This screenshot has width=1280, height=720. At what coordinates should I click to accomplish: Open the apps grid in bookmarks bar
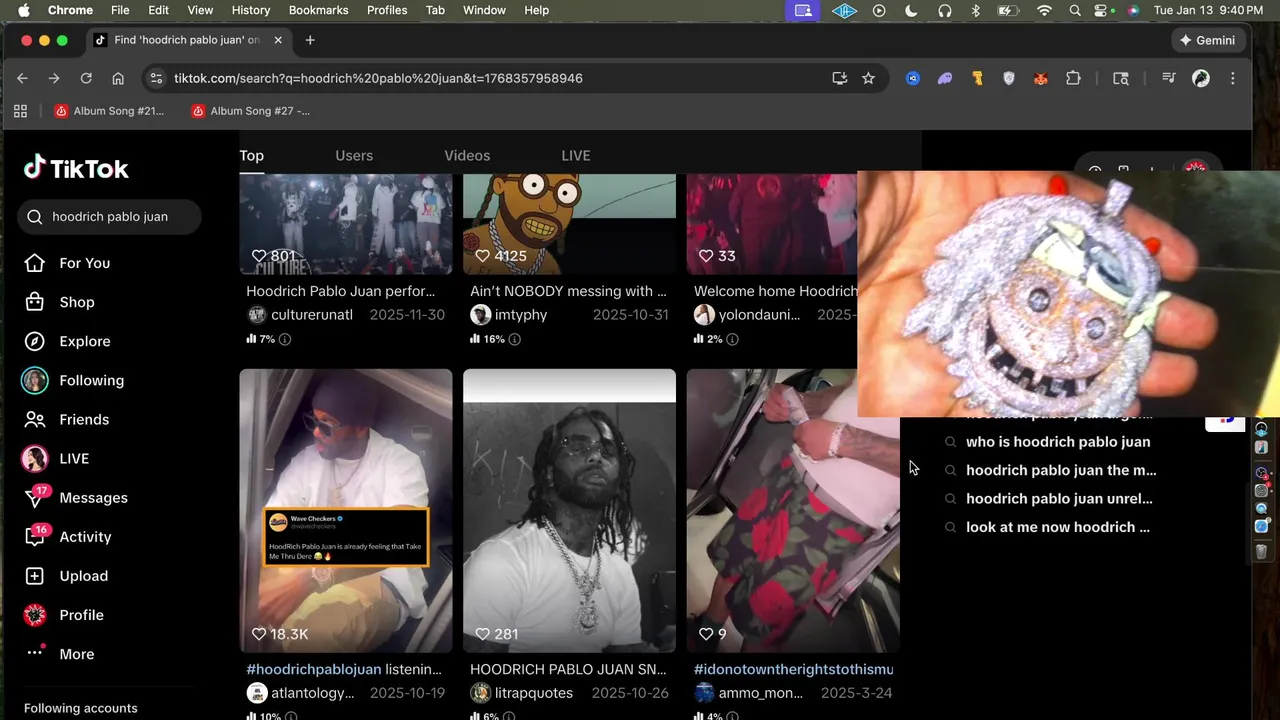(x=20, y=111)
